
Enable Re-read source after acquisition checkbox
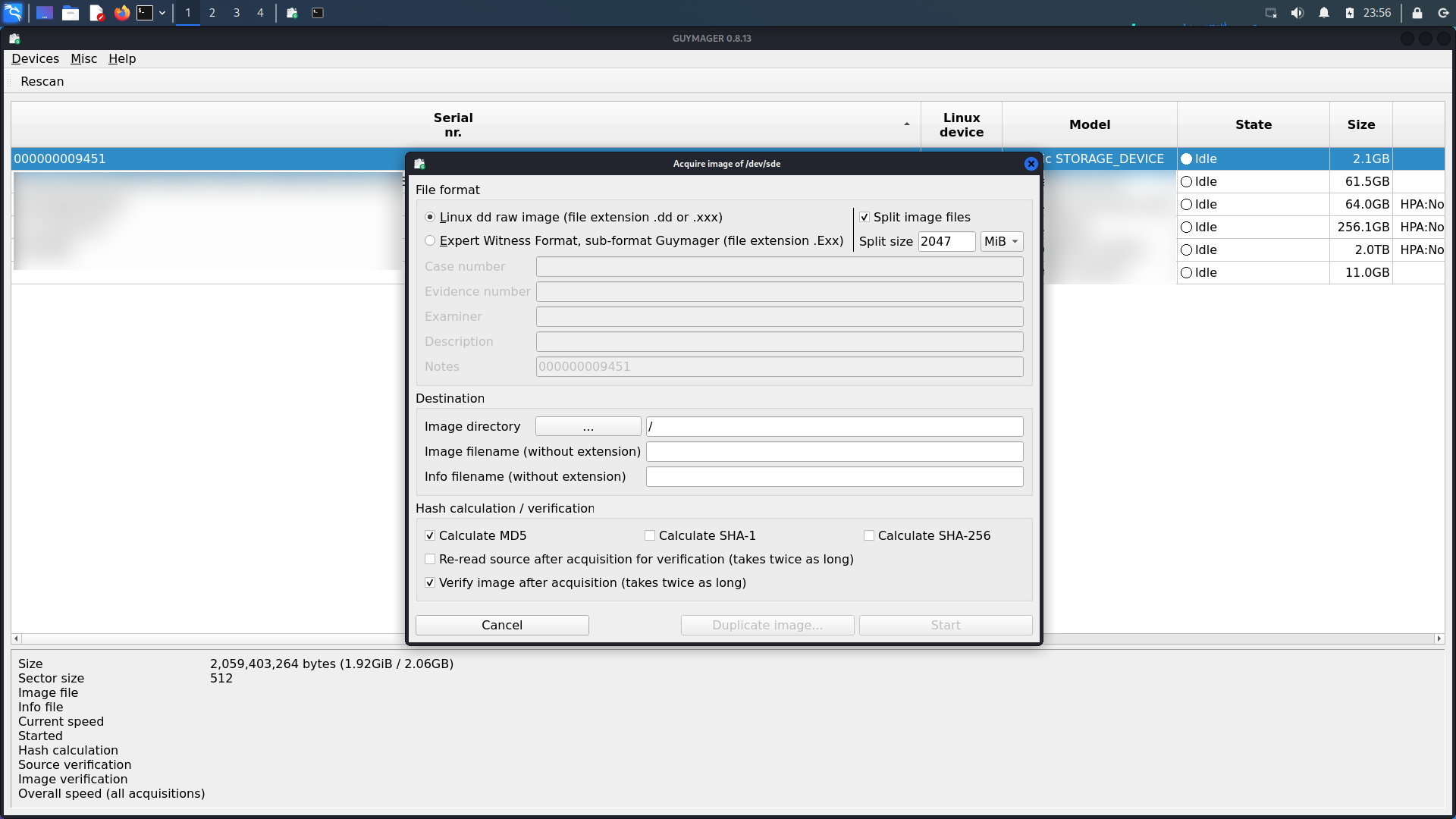coord(430,560)
